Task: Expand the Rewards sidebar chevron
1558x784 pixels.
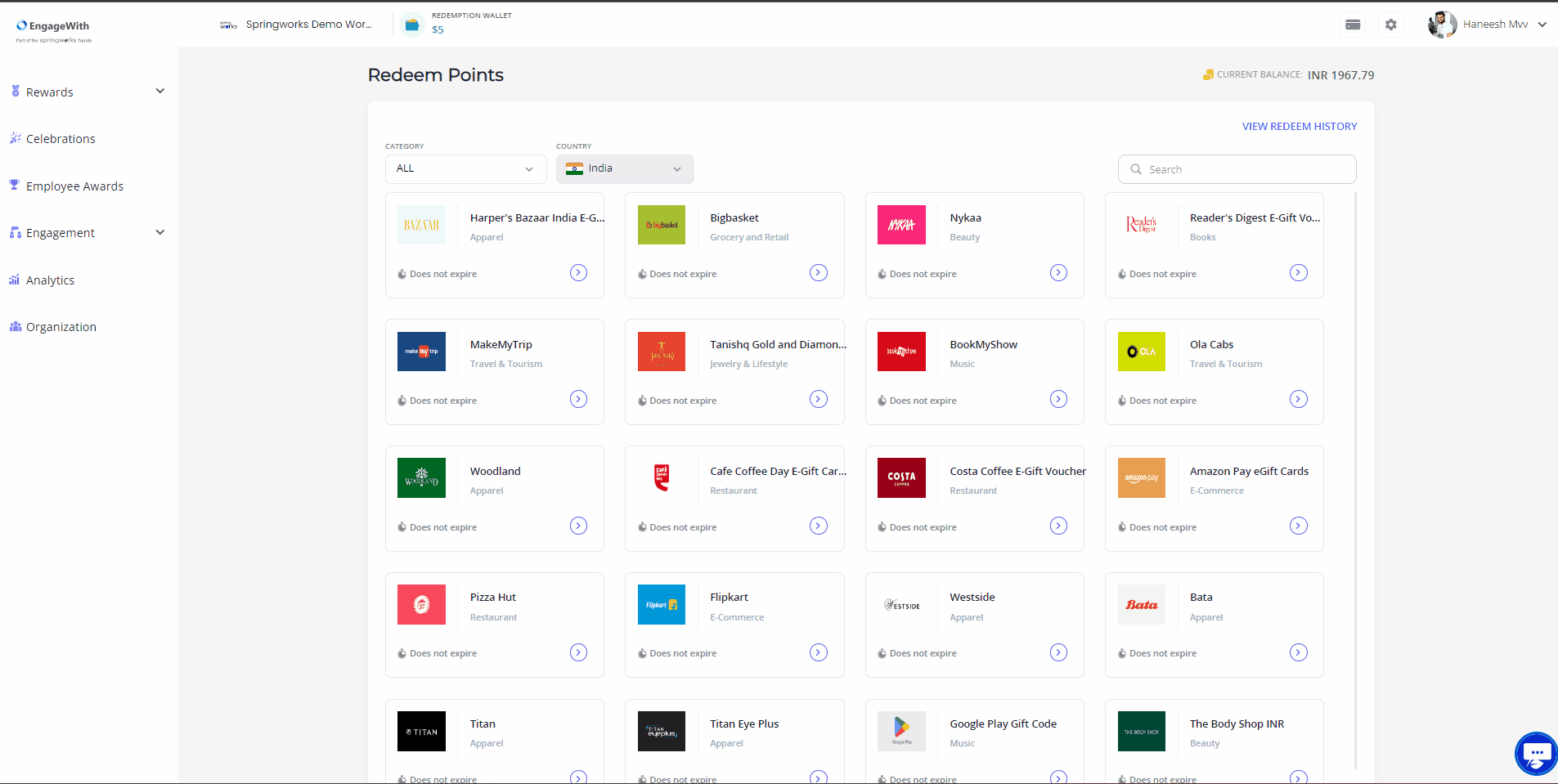Action: 160,91
